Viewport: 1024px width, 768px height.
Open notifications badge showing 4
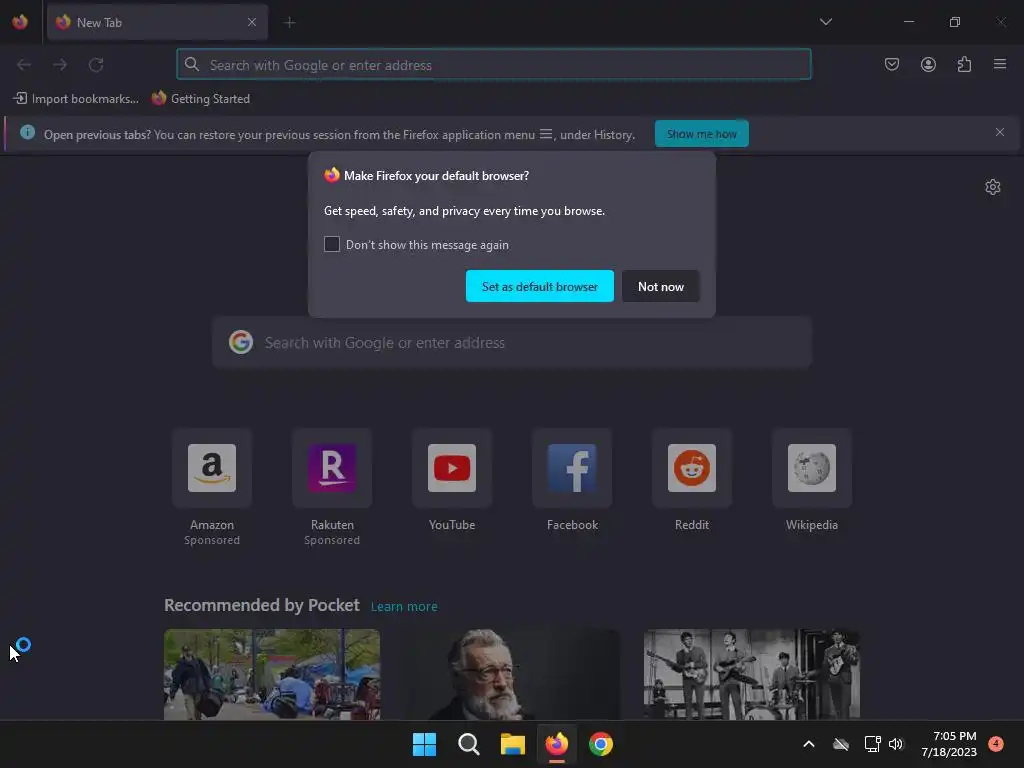(996, 743)
